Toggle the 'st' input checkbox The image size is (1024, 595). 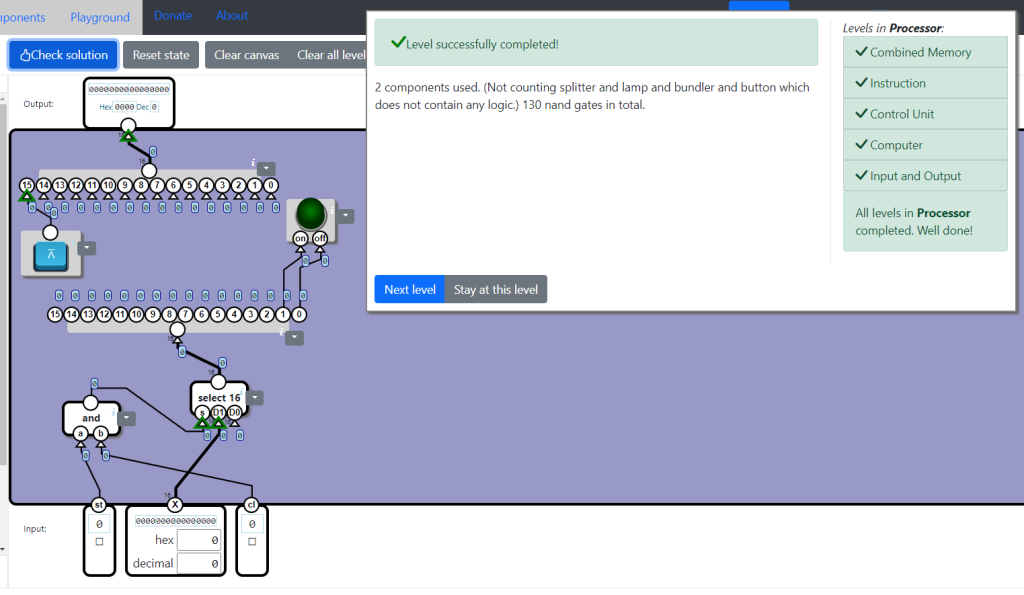(x=99, y=542)
